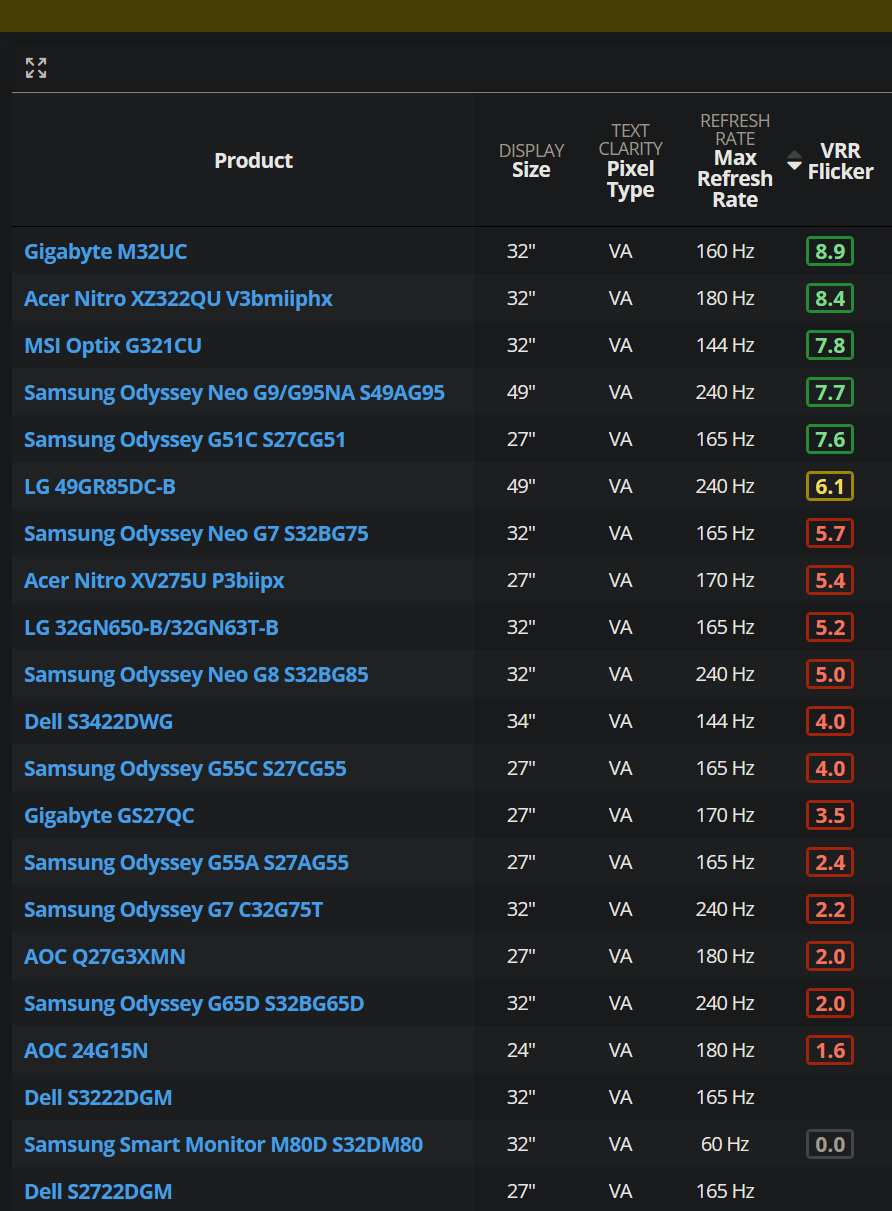Expand the table to fullscreen view
The height and width of the screenshot is (1211, 892).
(36, 68)
